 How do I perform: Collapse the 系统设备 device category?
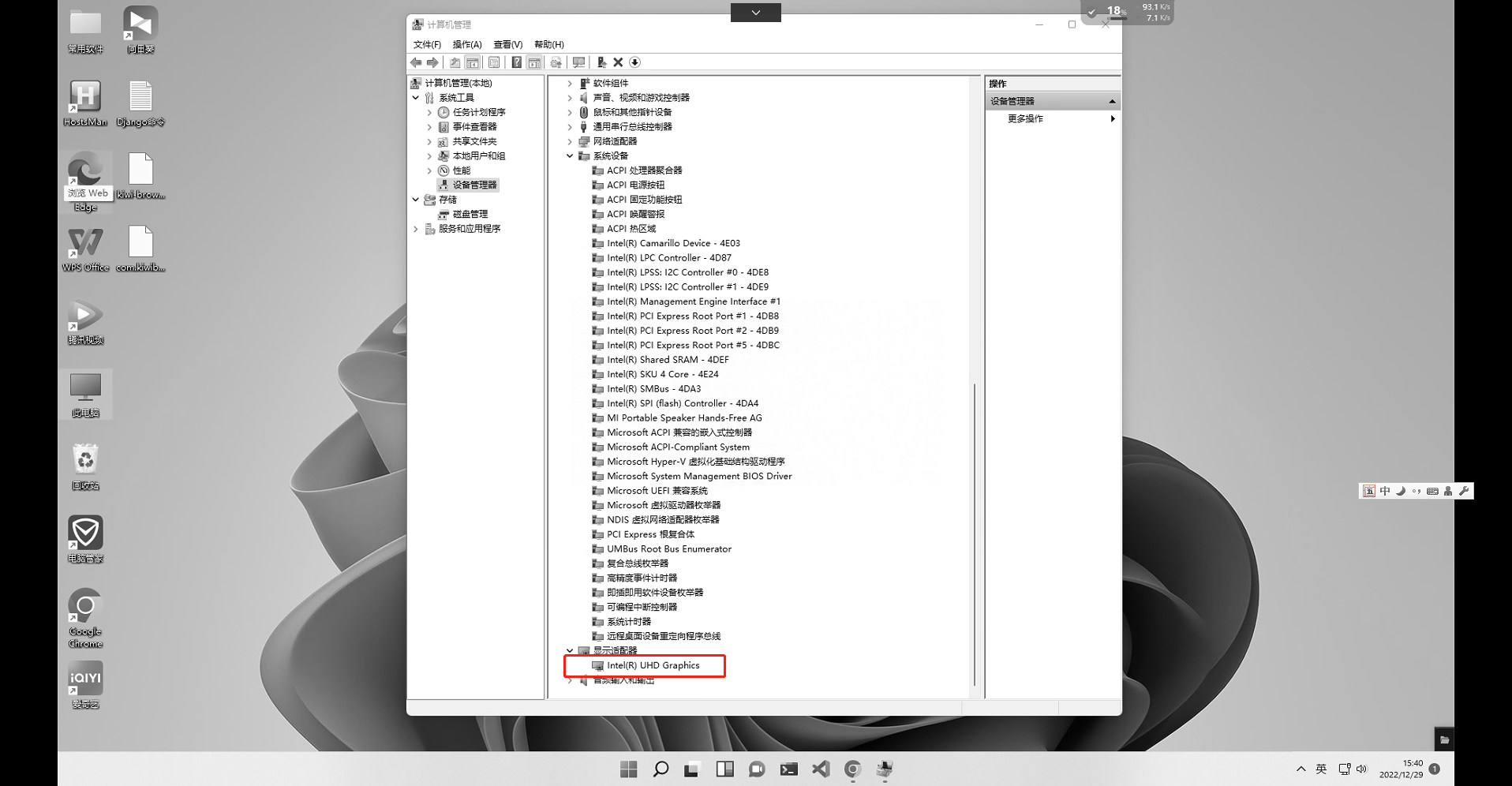point(570,156)
